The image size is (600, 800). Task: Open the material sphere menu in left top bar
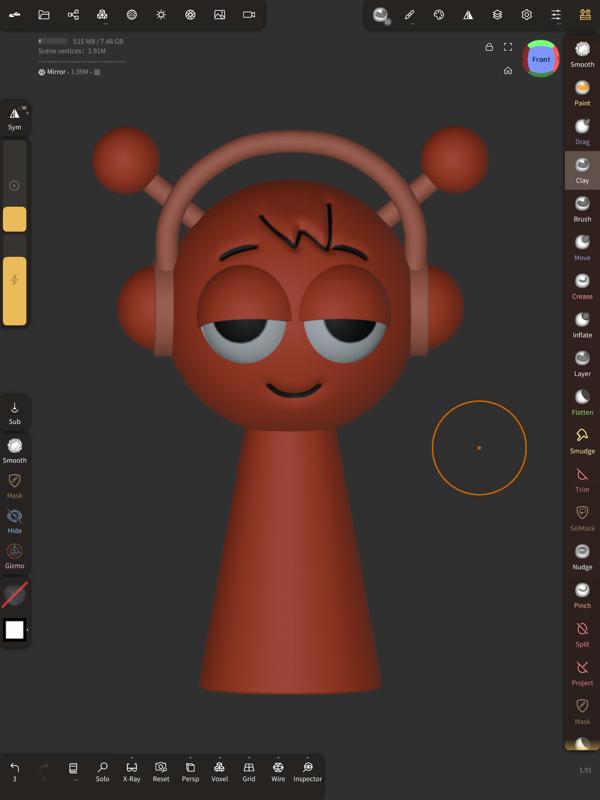[x=132, y=15]
